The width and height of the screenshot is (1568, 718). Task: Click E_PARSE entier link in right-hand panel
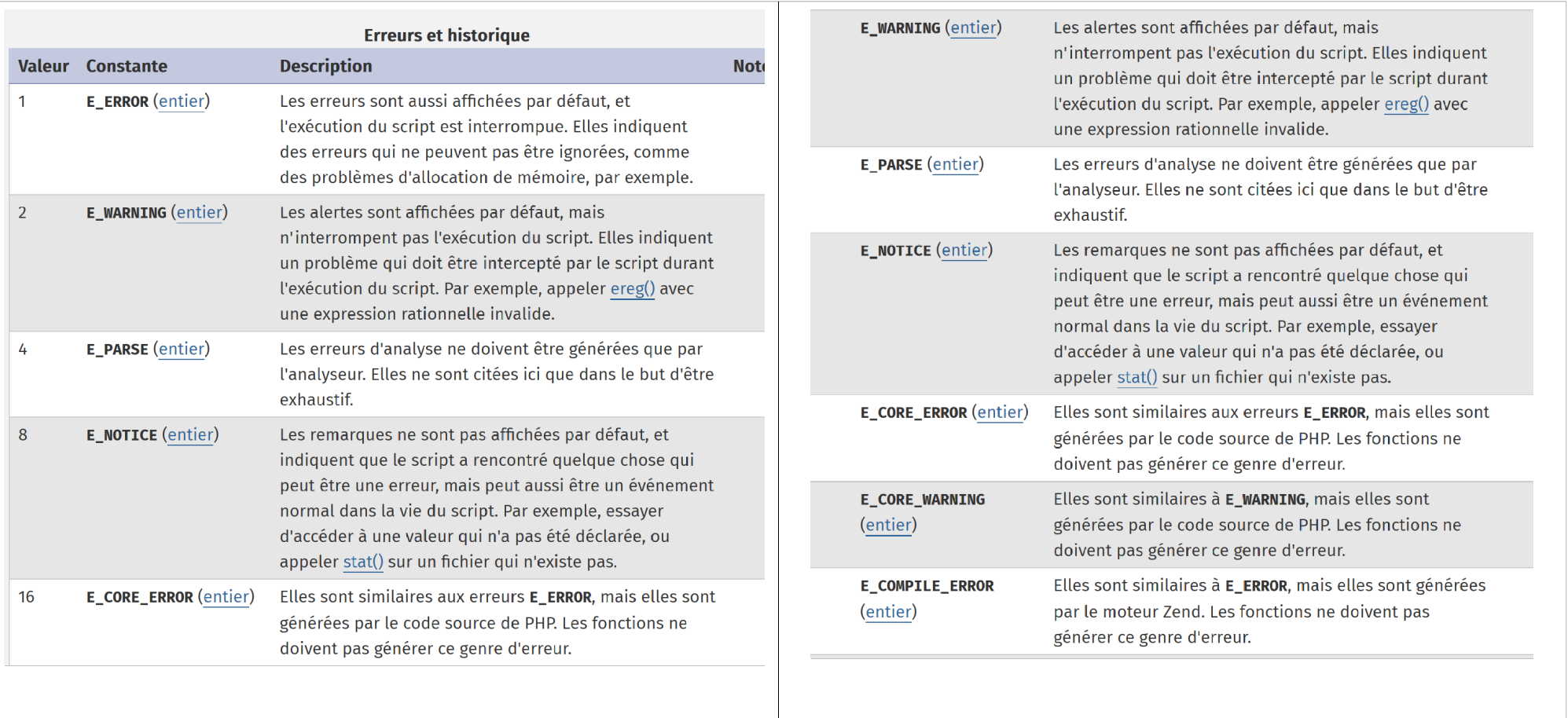click(955, 164)
